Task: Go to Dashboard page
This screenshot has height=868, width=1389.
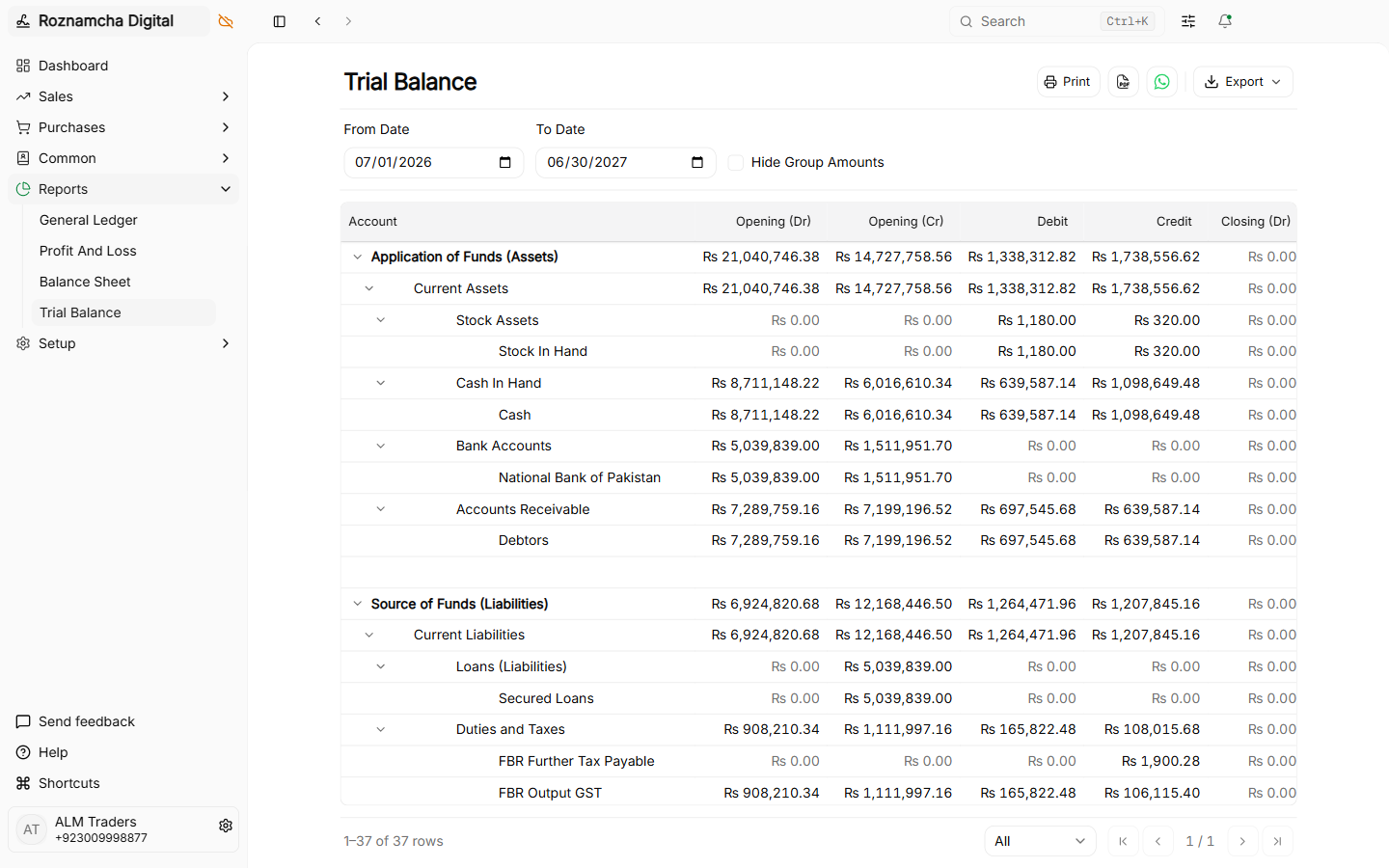Action: pos(123,66)
